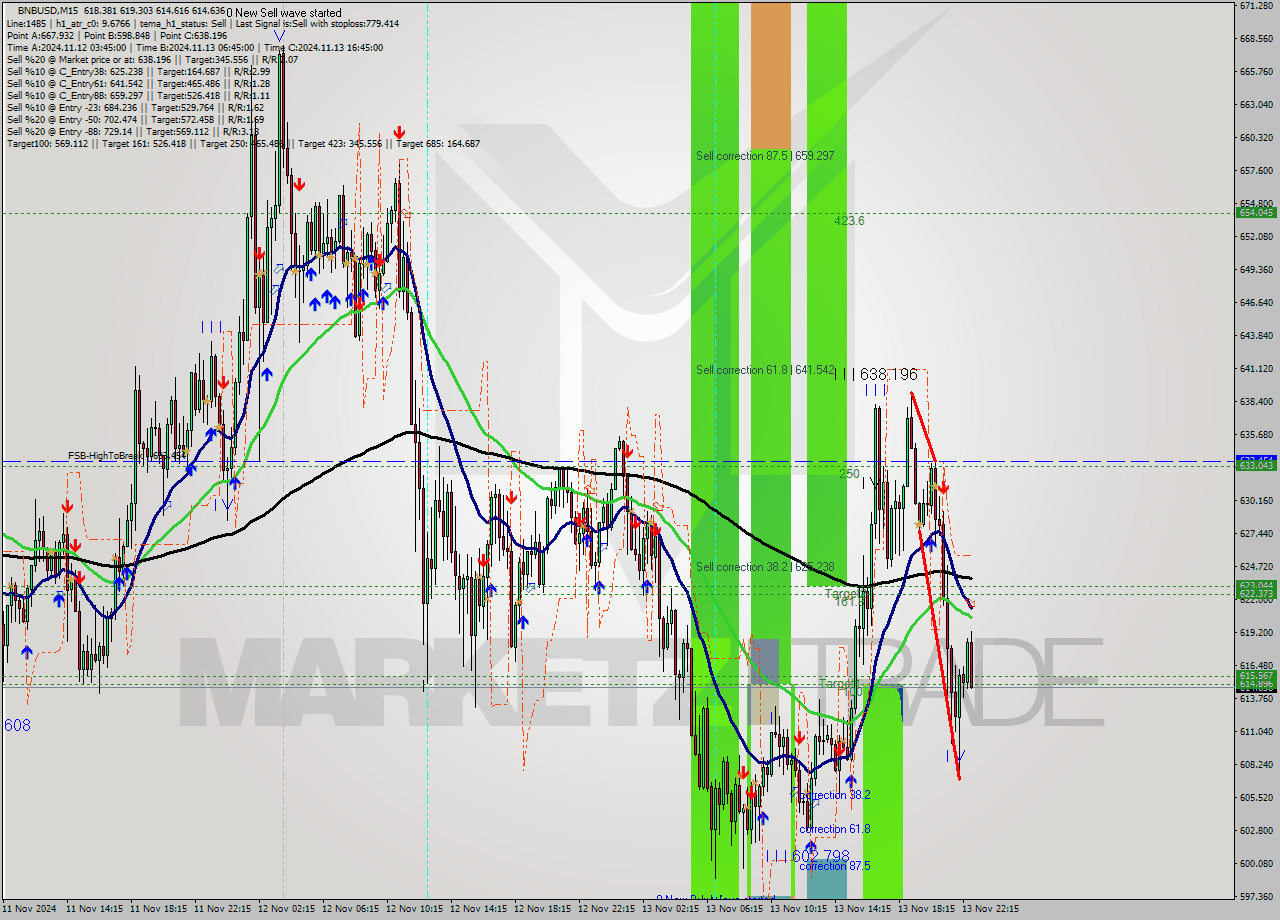The height and width of the screenshot is (920, 1280).
Task: Click the 597.360 price axis value
Action: (1256, 896)
